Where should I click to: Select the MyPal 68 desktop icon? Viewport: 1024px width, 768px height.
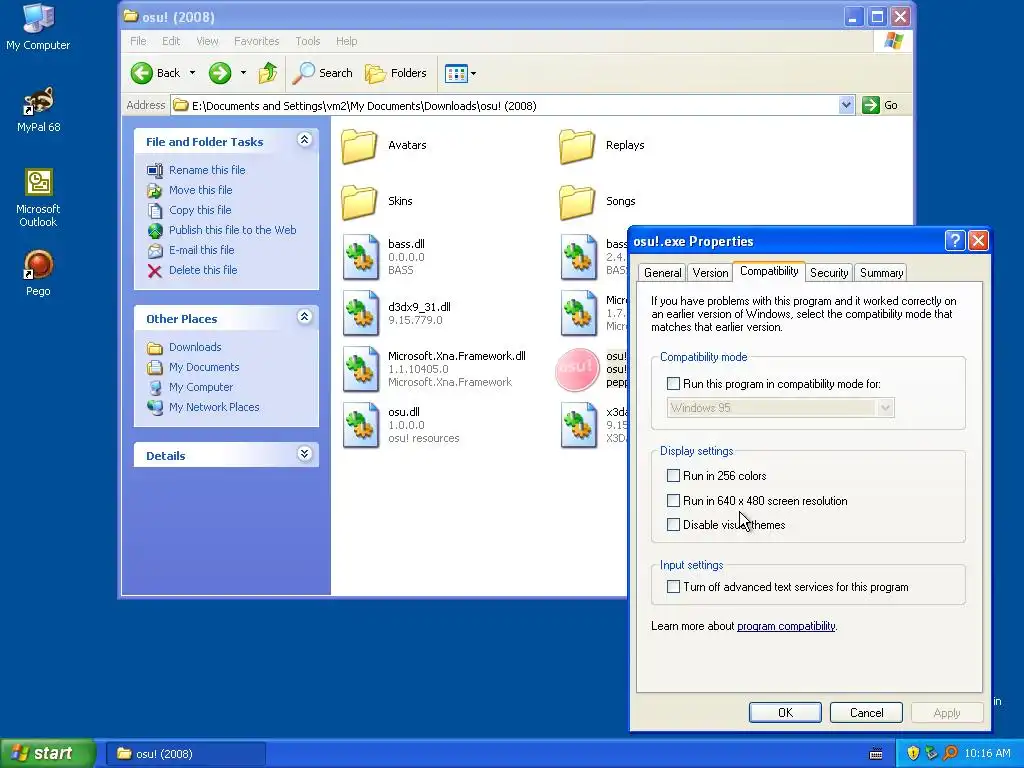click(x=38, y=109)
